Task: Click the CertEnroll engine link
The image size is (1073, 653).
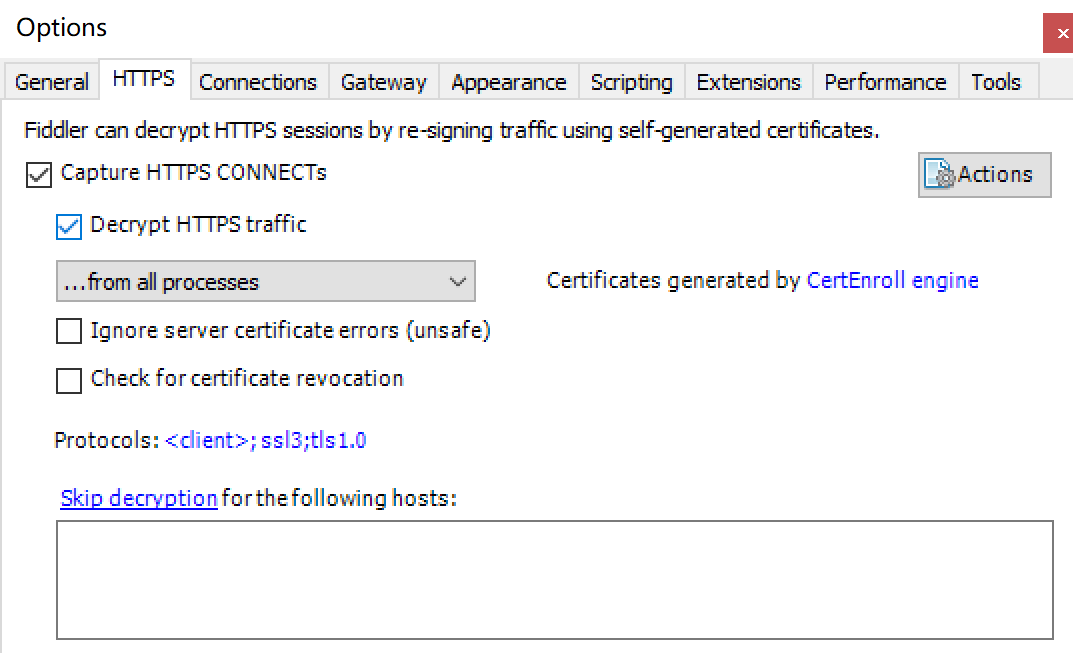Action: tap(892, 281)
